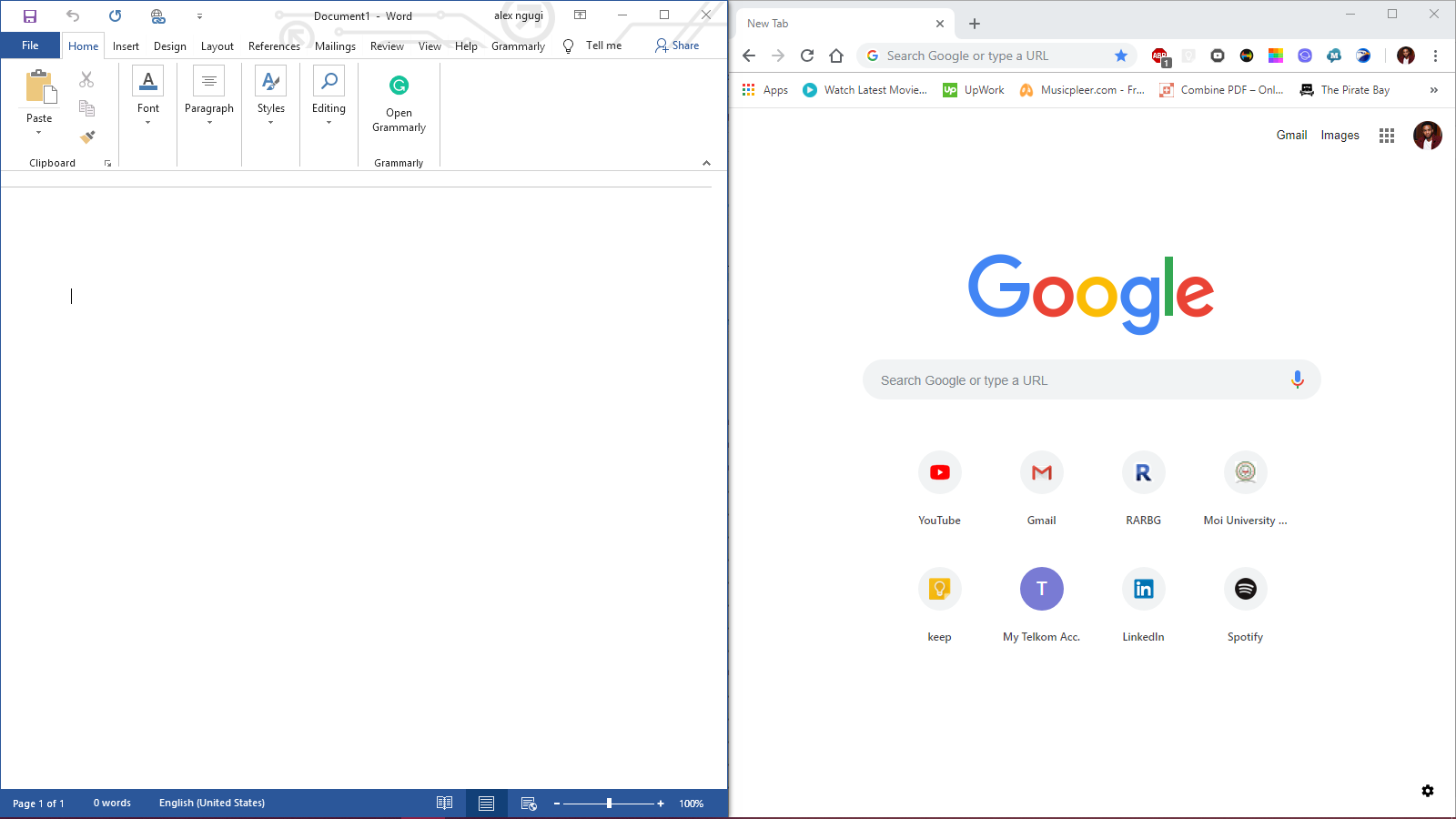Switch to Web Layout view in status bar
Viewport: 1456px width, 819px height.
click(x=528, y=804)
